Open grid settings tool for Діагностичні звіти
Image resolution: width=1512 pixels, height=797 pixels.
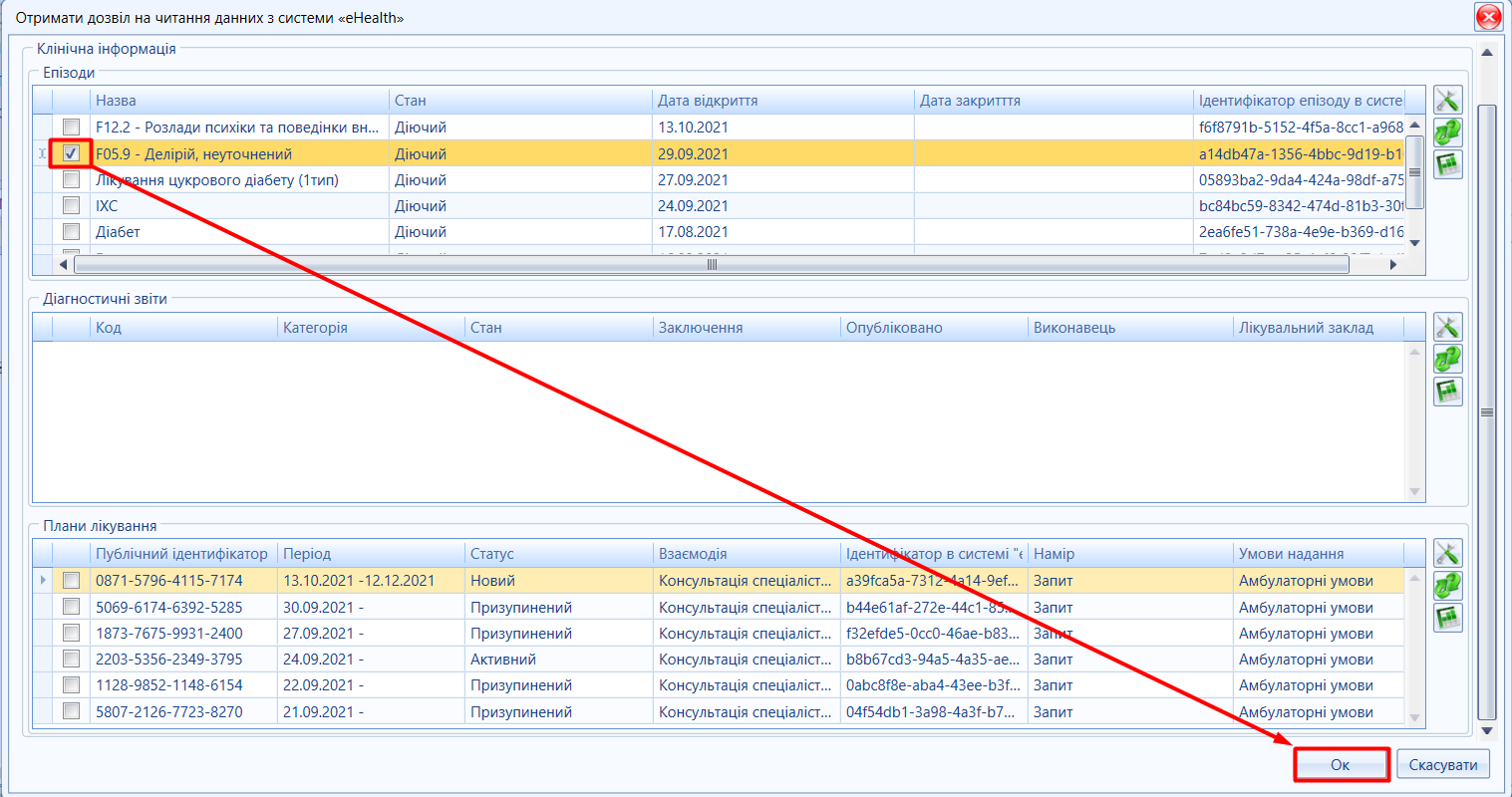coord(1447,326)
